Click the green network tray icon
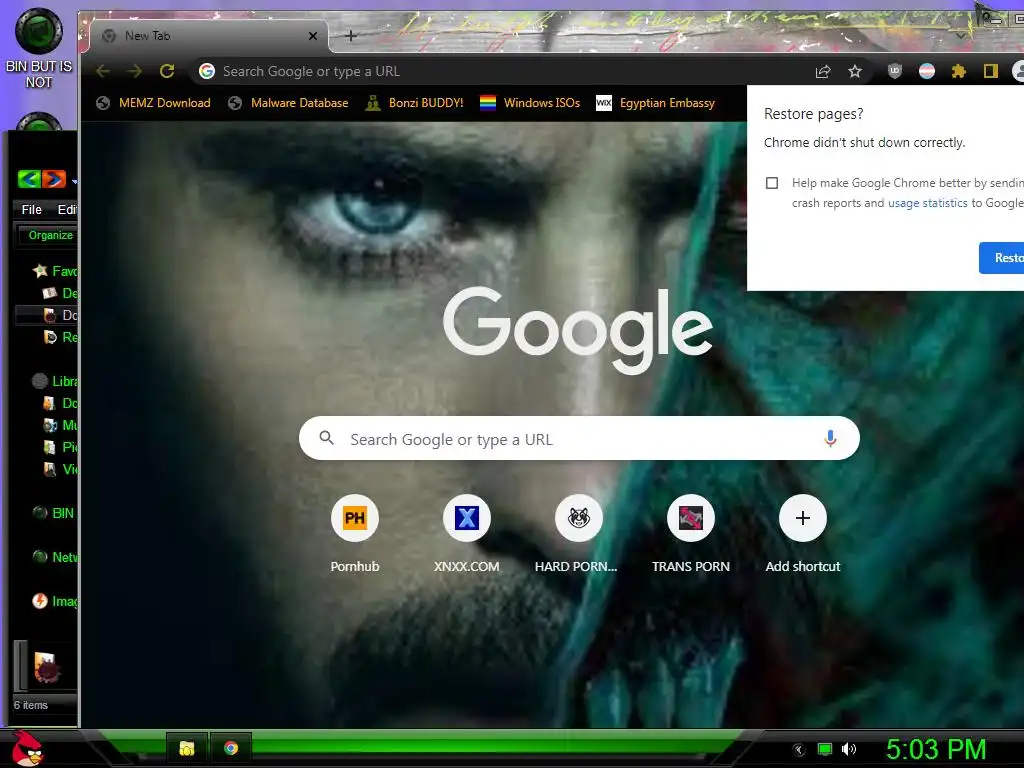The image size is (1024, 768). tap(825, 749)
